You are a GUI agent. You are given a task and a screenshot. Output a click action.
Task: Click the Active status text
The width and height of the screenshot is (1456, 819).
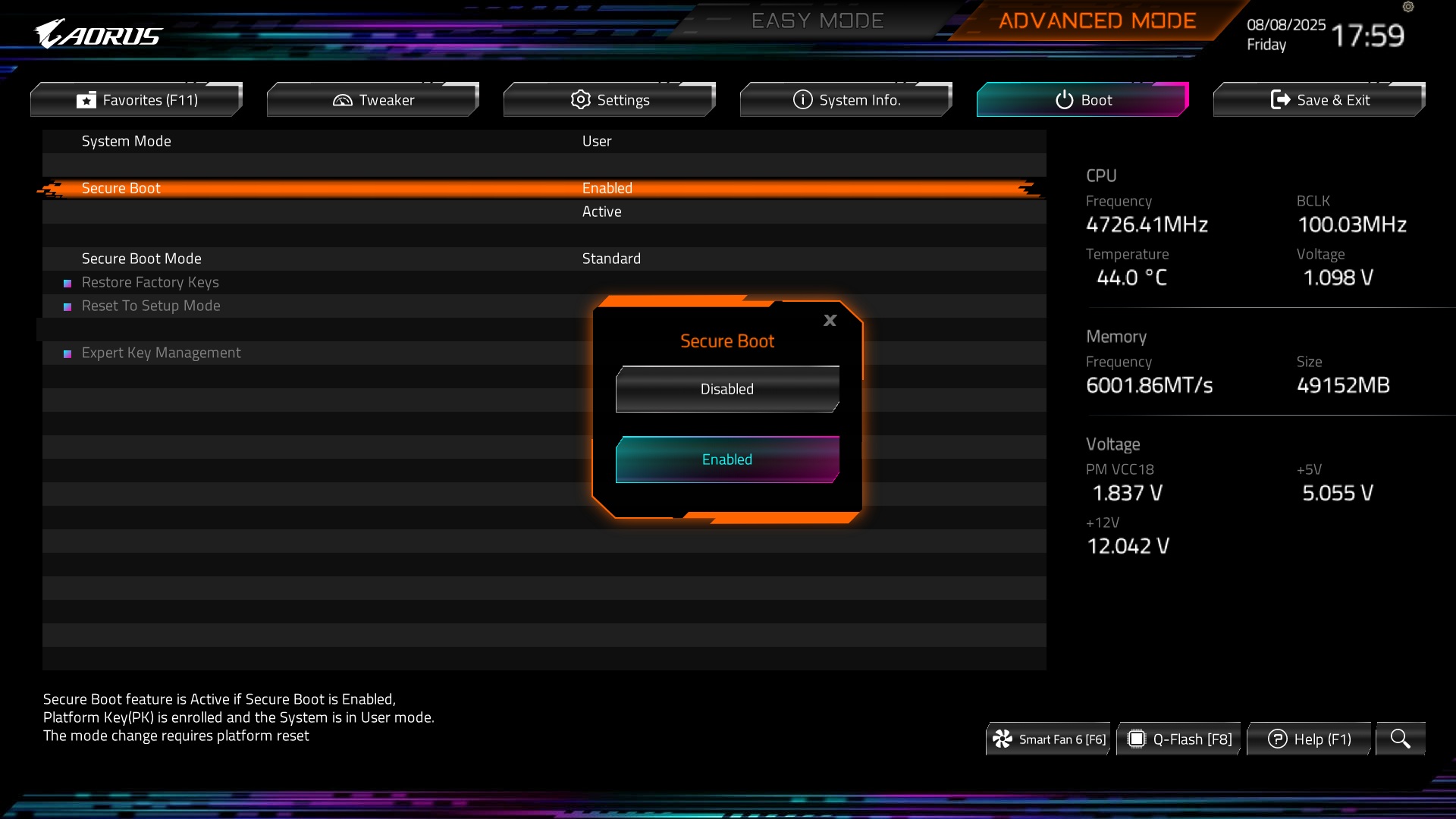(x=601, y=212)
